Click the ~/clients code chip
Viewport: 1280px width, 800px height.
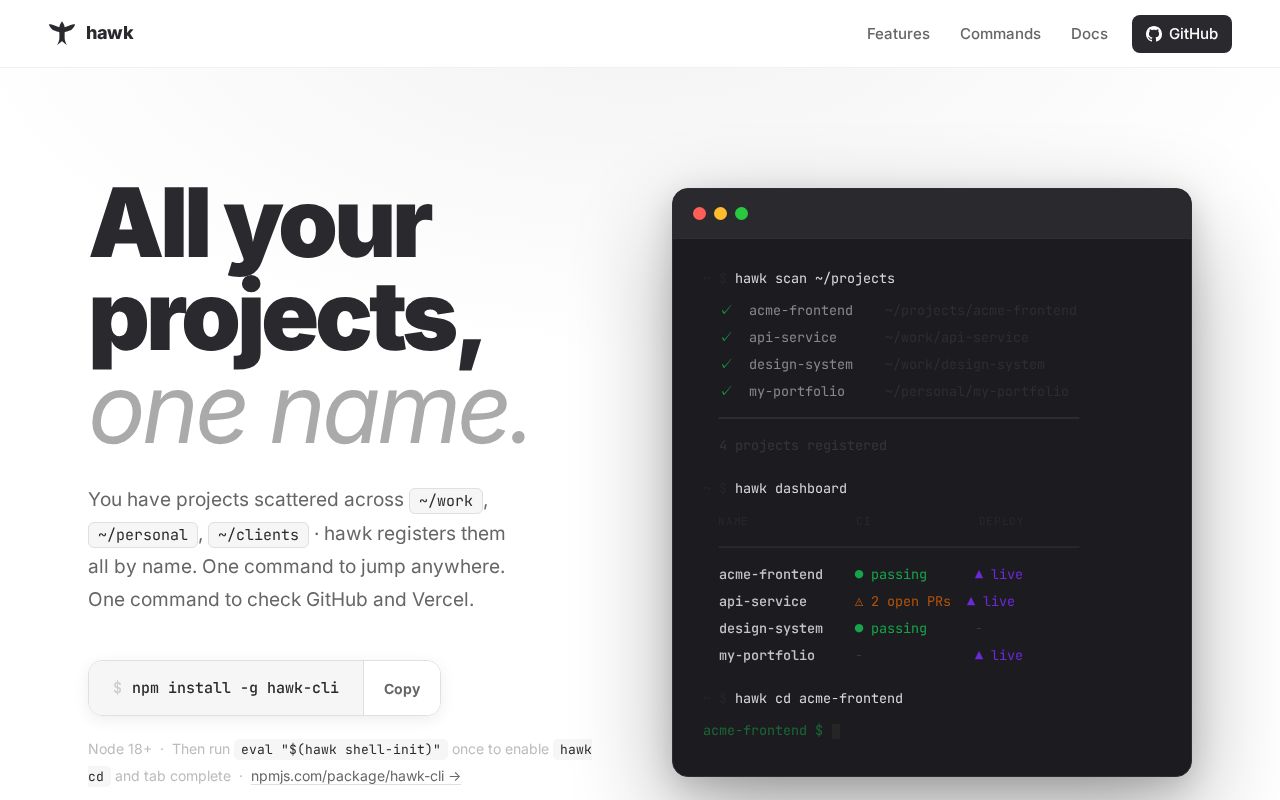(x=258, y=534)
